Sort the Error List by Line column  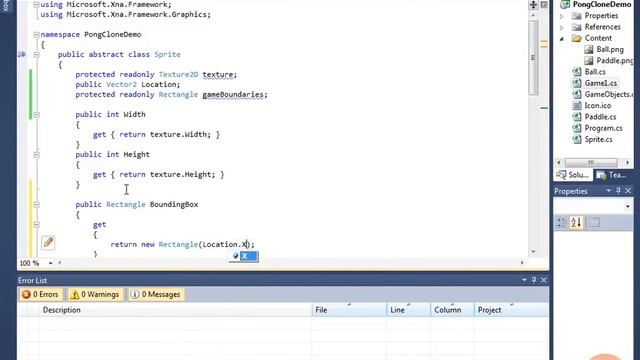coord(409,310)
